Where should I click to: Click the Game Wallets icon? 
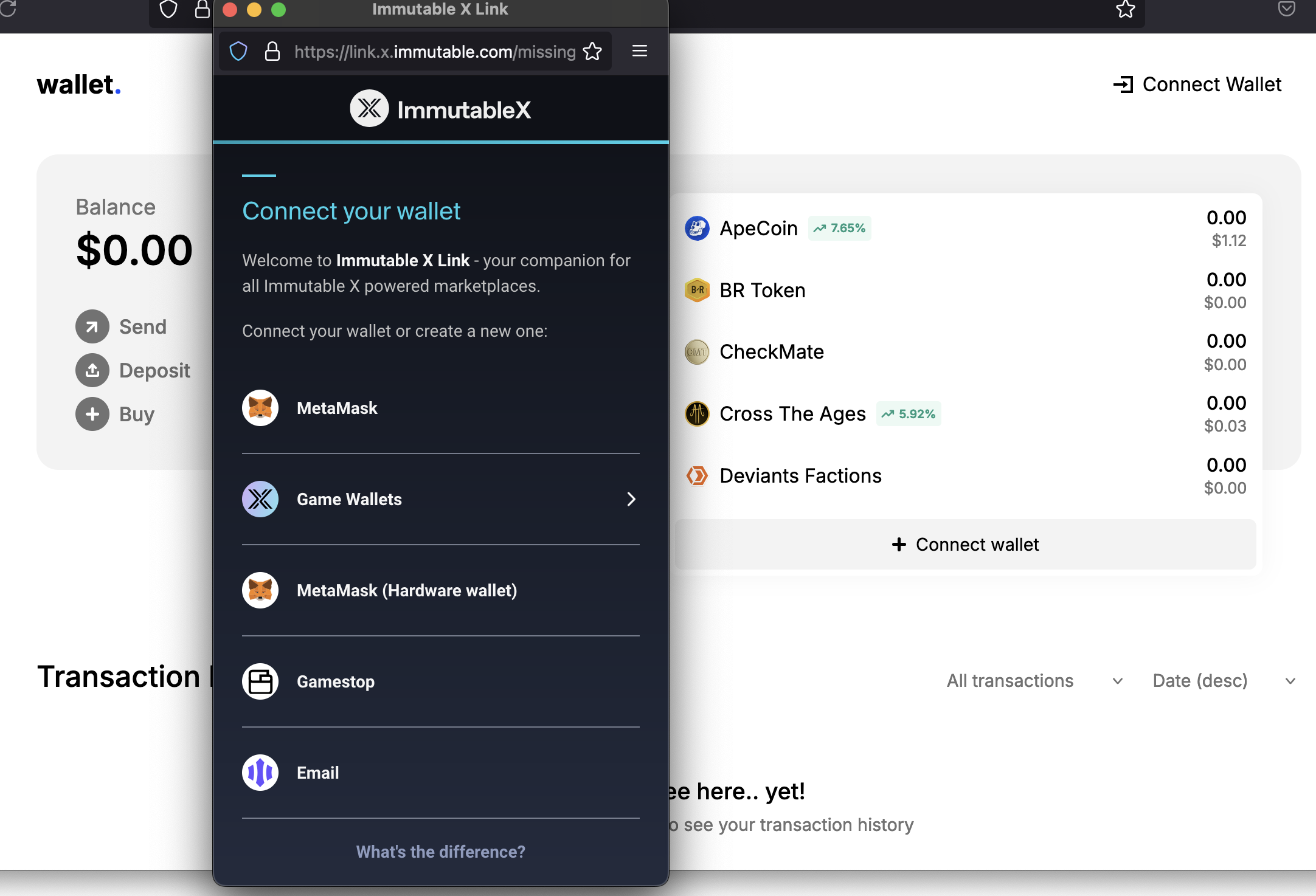click(x=259, y=499)
